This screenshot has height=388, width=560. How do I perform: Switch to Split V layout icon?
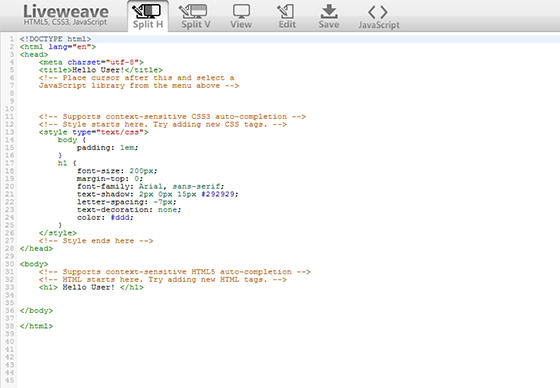tap(193, 11)
